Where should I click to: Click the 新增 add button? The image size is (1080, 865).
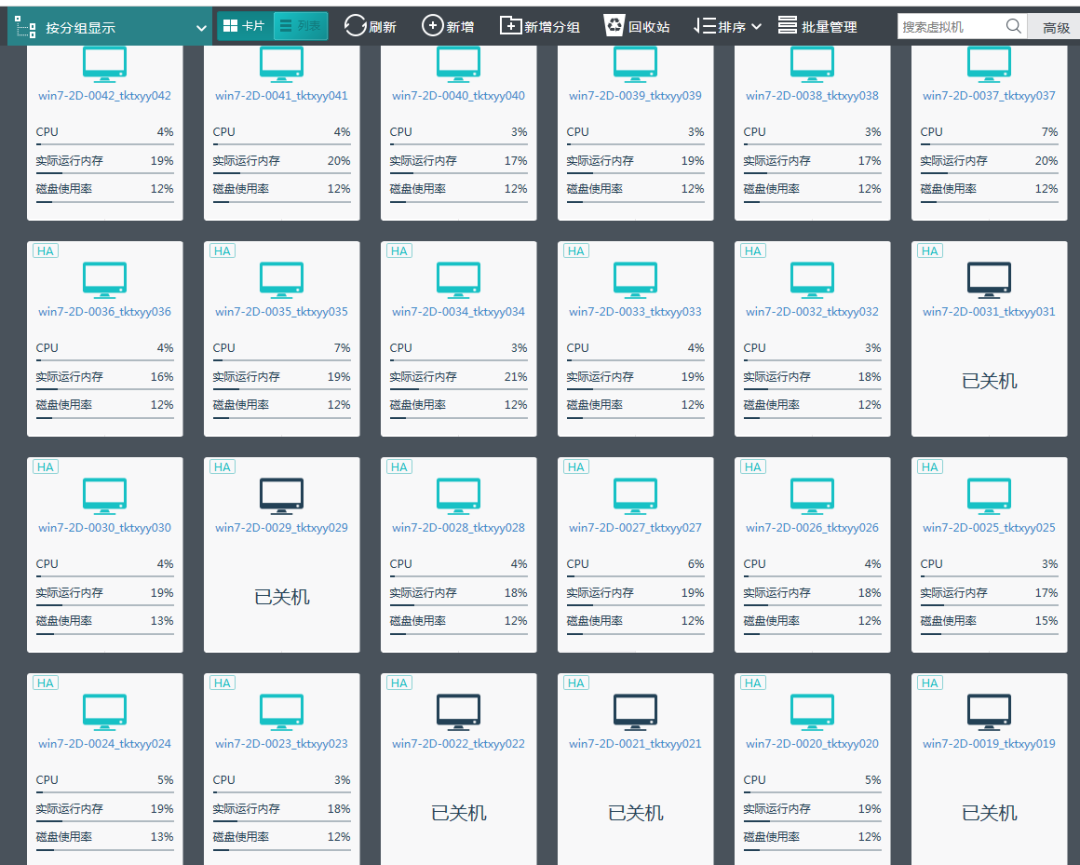(x=448, y=27)
